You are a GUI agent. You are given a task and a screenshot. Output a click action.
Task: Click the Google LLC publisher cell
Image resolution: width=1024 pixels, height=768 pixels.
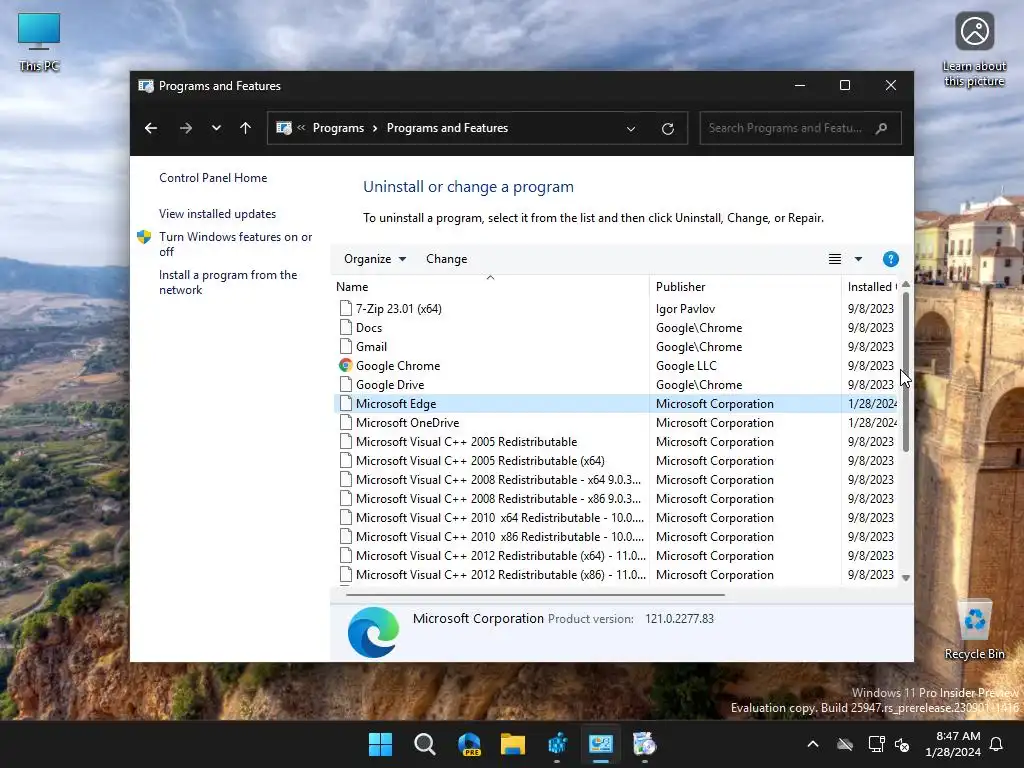coord(686,366)
